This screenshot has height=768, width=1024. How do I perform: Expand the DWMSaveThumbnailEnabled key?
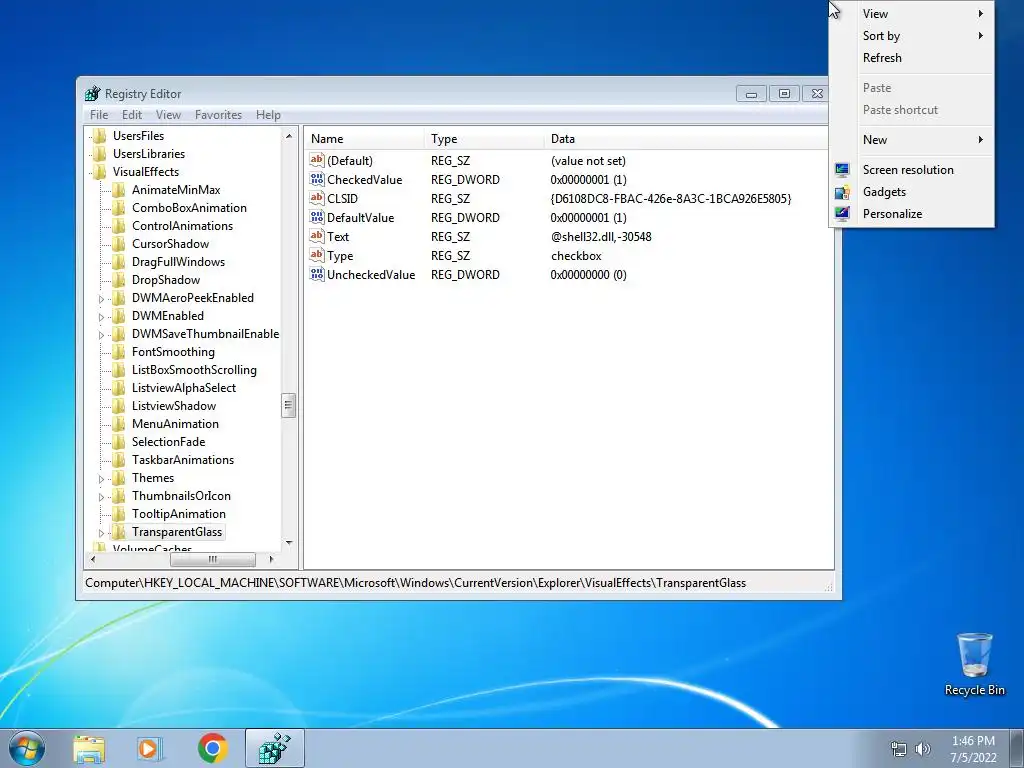101,335
